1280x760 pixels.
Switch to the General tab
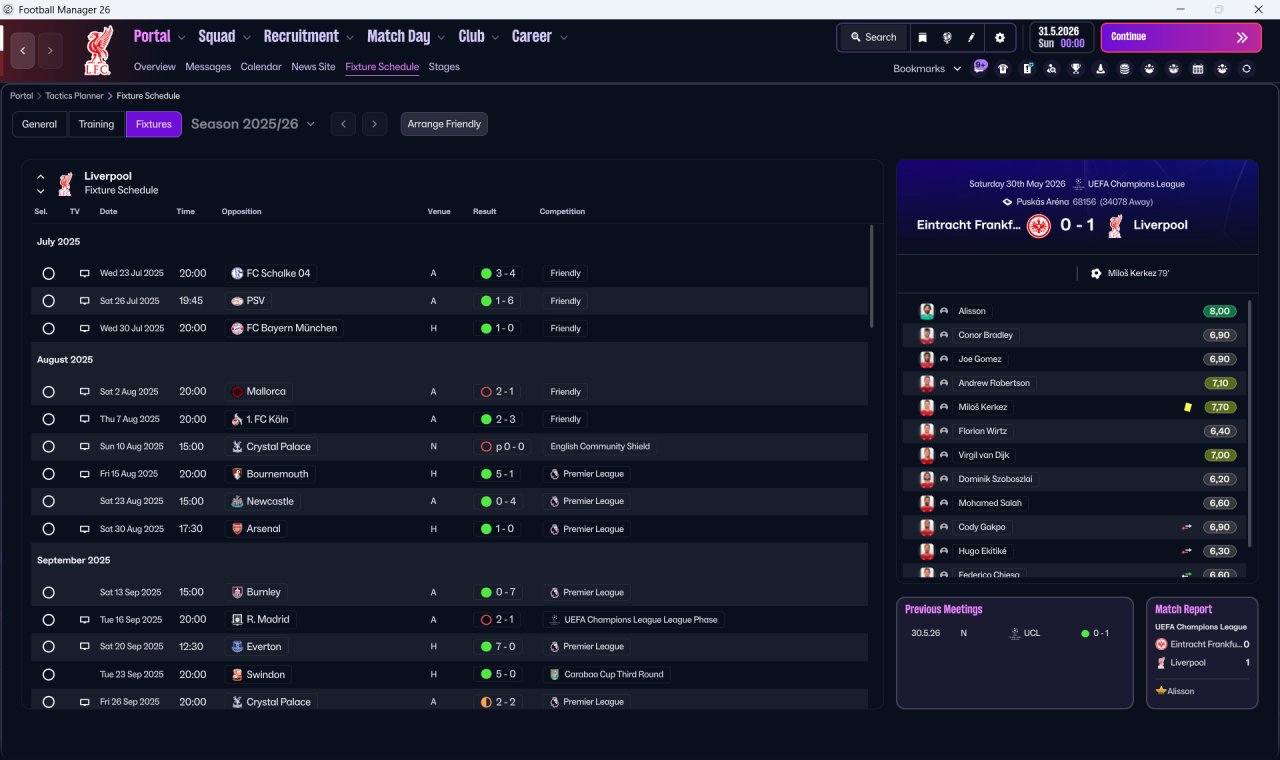coord(40,124)
